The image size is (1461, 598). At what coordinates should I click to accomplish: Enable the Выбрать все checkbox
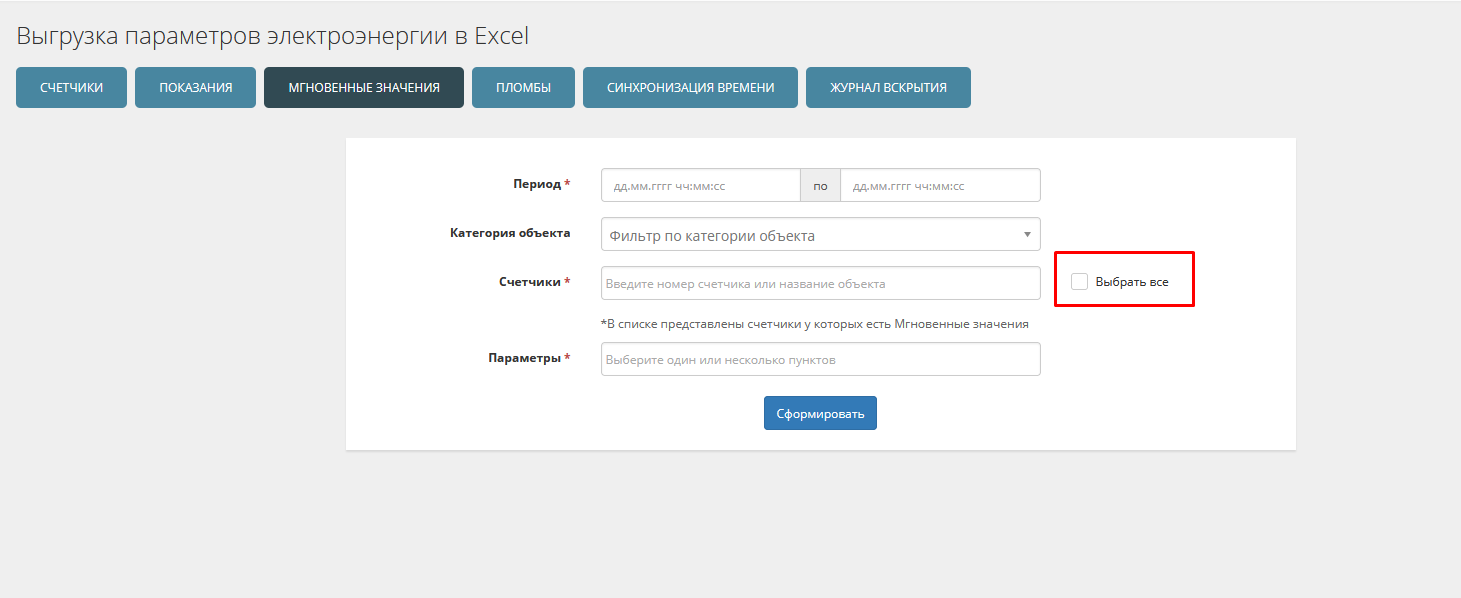[1079, 282]
